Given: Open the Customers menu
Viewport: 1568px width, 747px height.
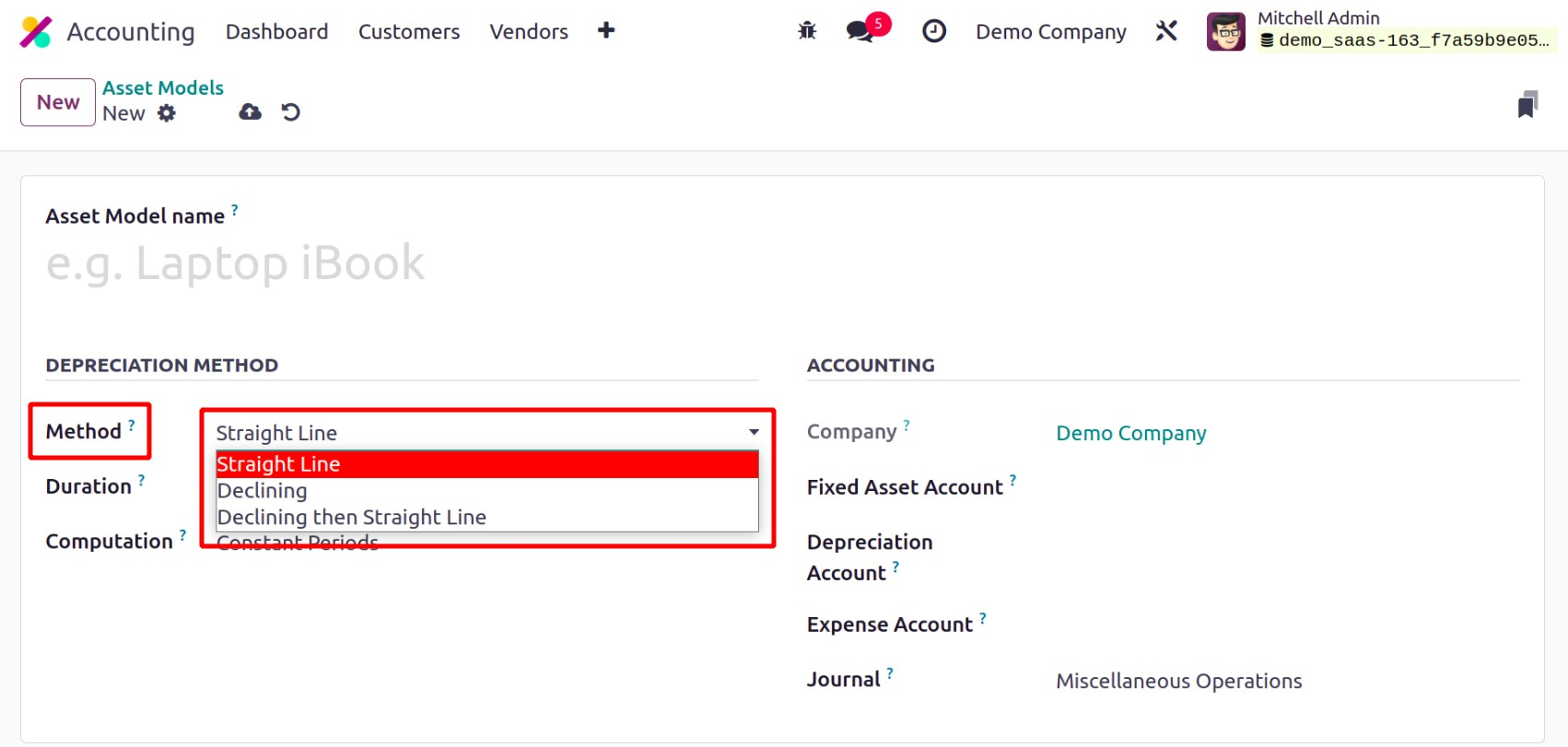Looking at the screenshot, I should [x=409, y=31].
